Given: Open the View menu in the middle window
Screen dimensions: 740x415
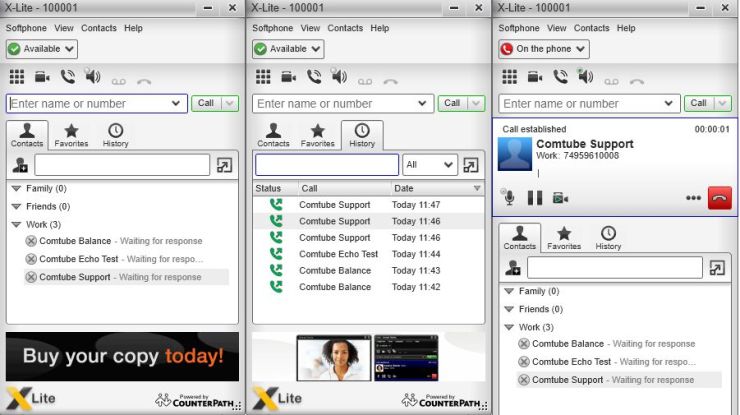Looking at the screenshot, I should tap(310, 28).
